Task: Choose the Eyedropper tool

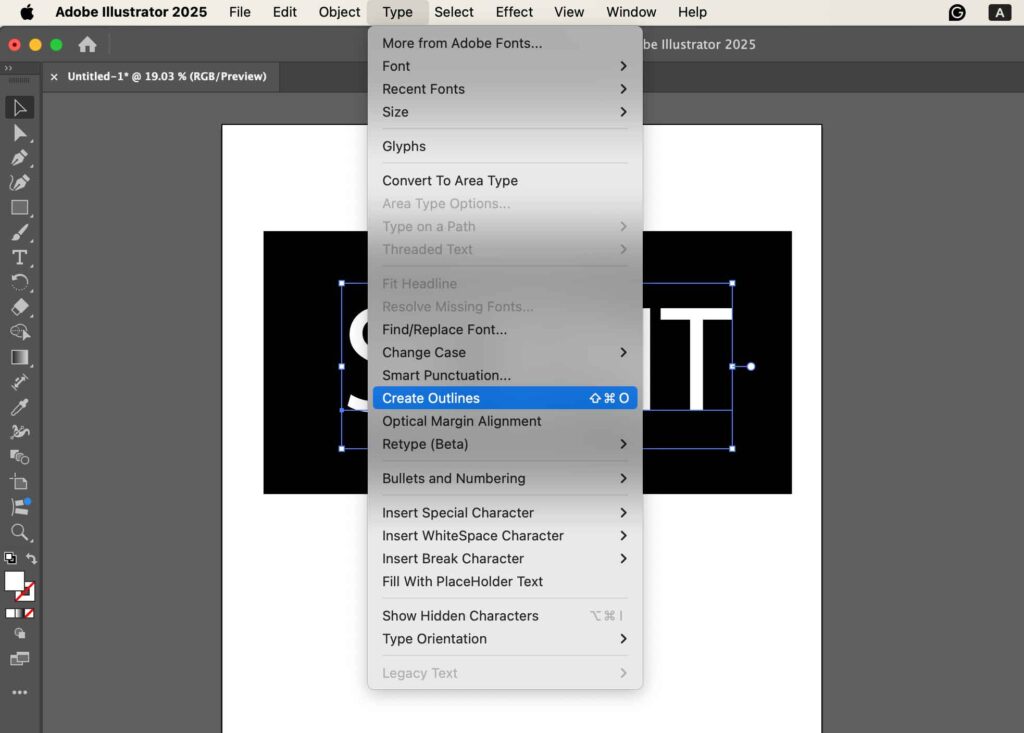Action: (19, 407)
